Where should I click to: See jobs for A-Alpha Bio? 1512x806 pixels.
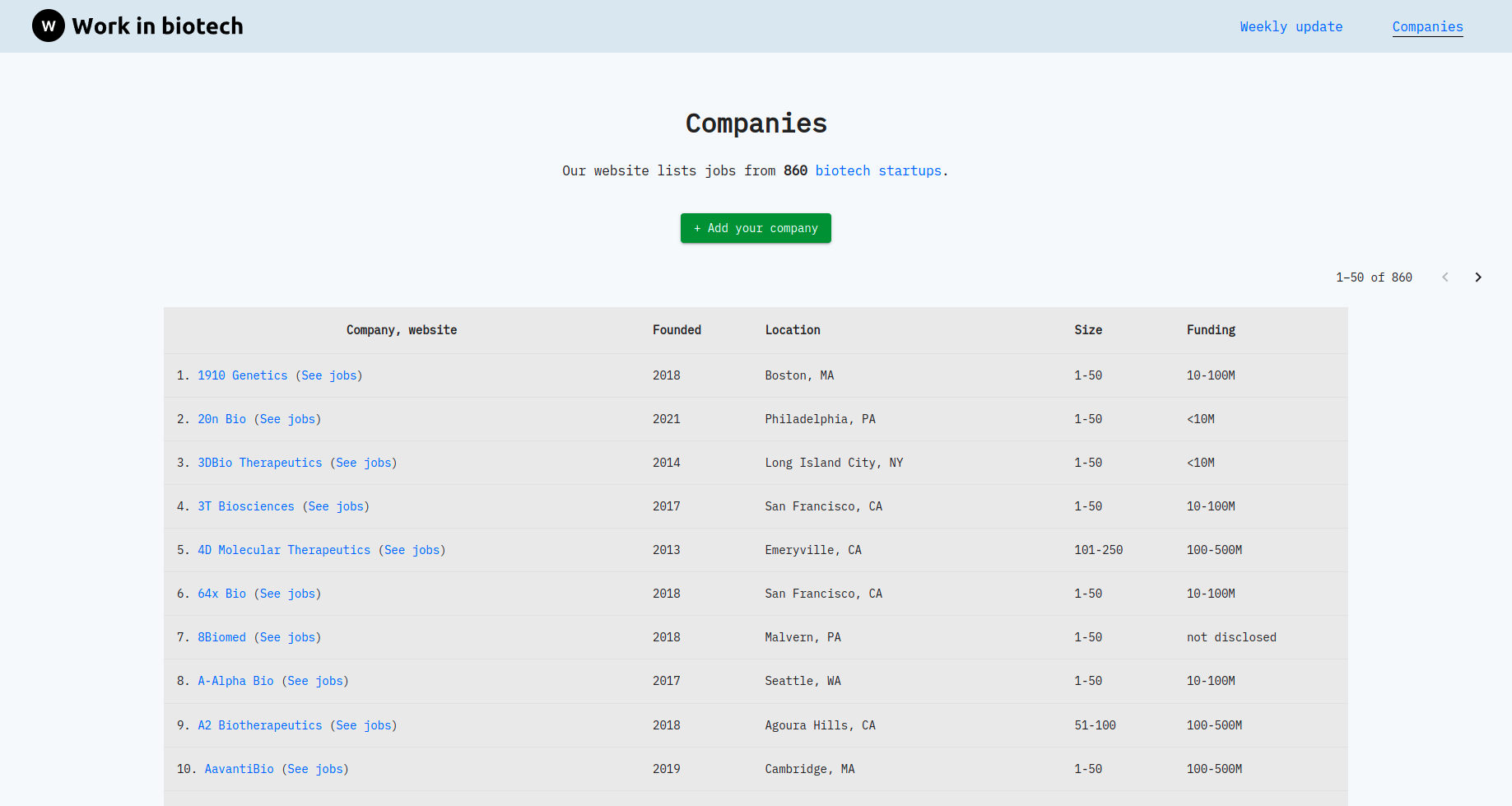click(x=315, y=681)
